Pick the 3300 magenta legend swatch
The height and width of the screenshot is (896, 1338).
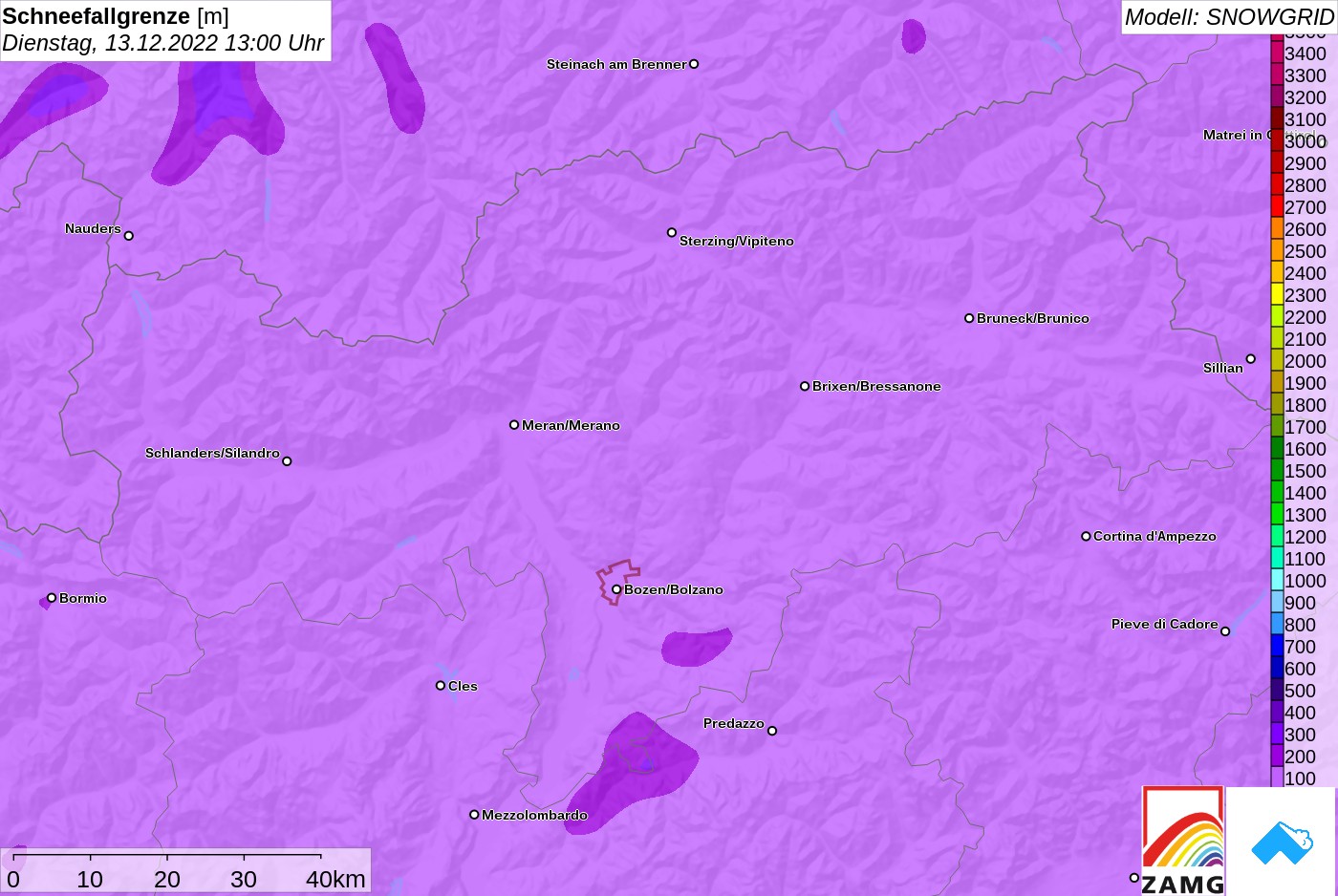coord(1277,75)
